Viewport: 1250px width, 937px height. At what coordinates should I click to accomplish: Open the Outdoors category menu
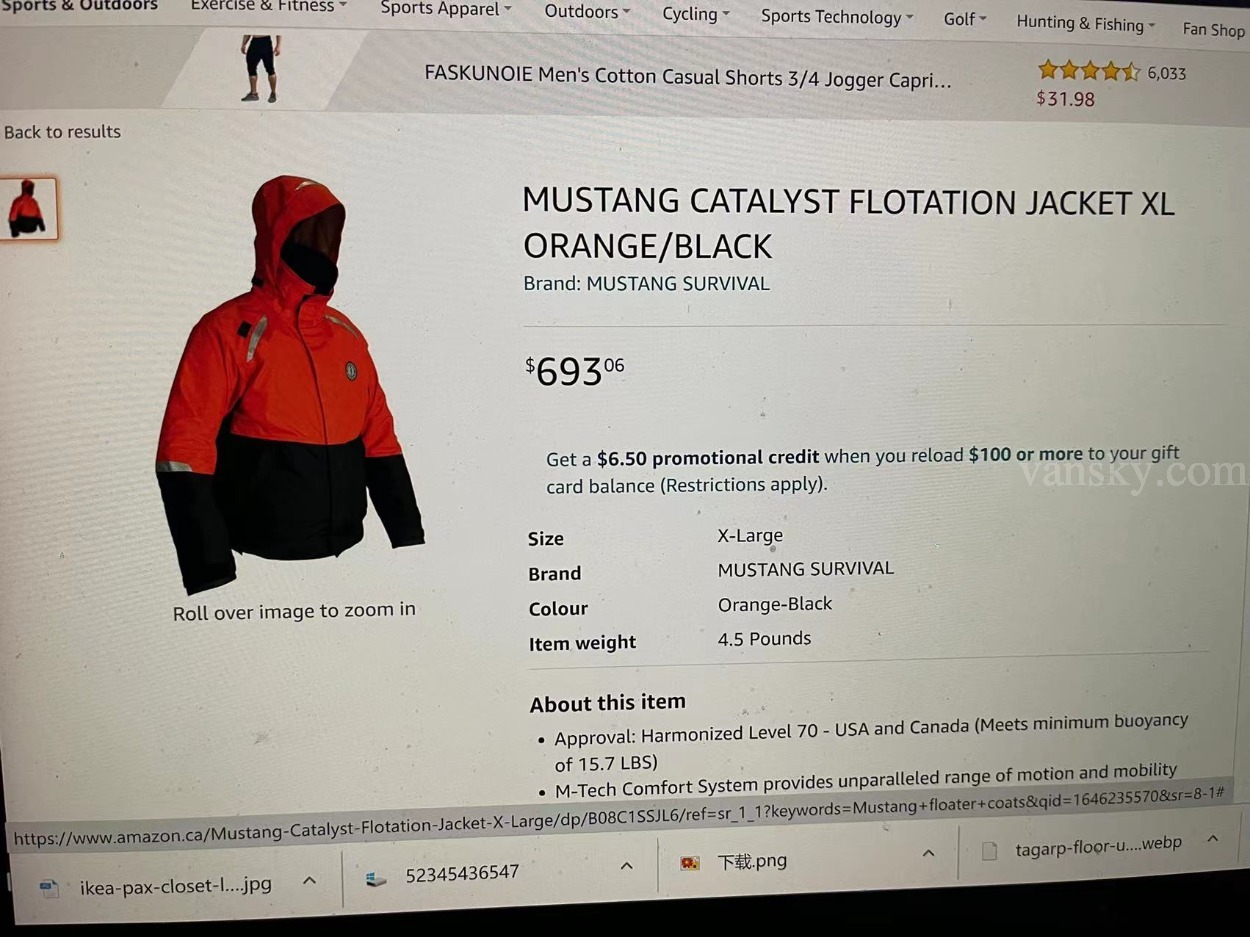587,12
